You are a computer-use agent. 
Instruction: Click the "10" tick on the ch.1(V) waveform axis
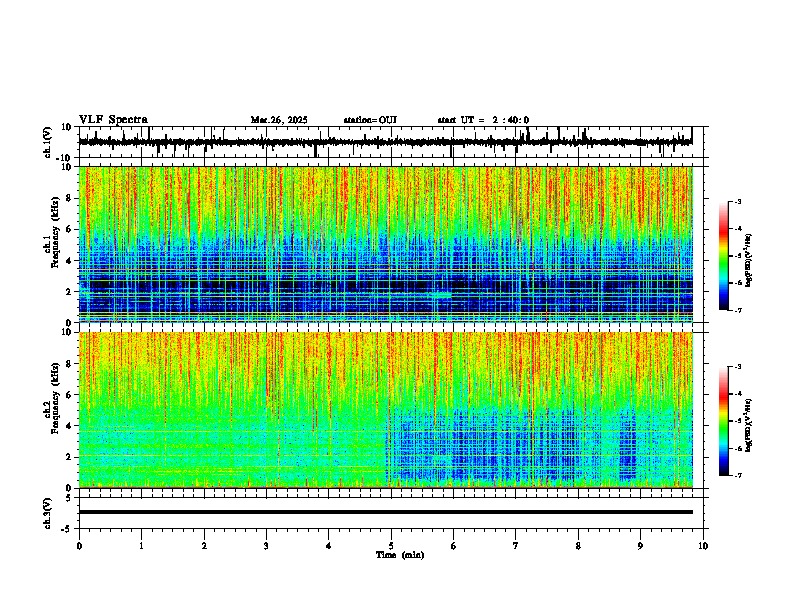coord(67,127)
